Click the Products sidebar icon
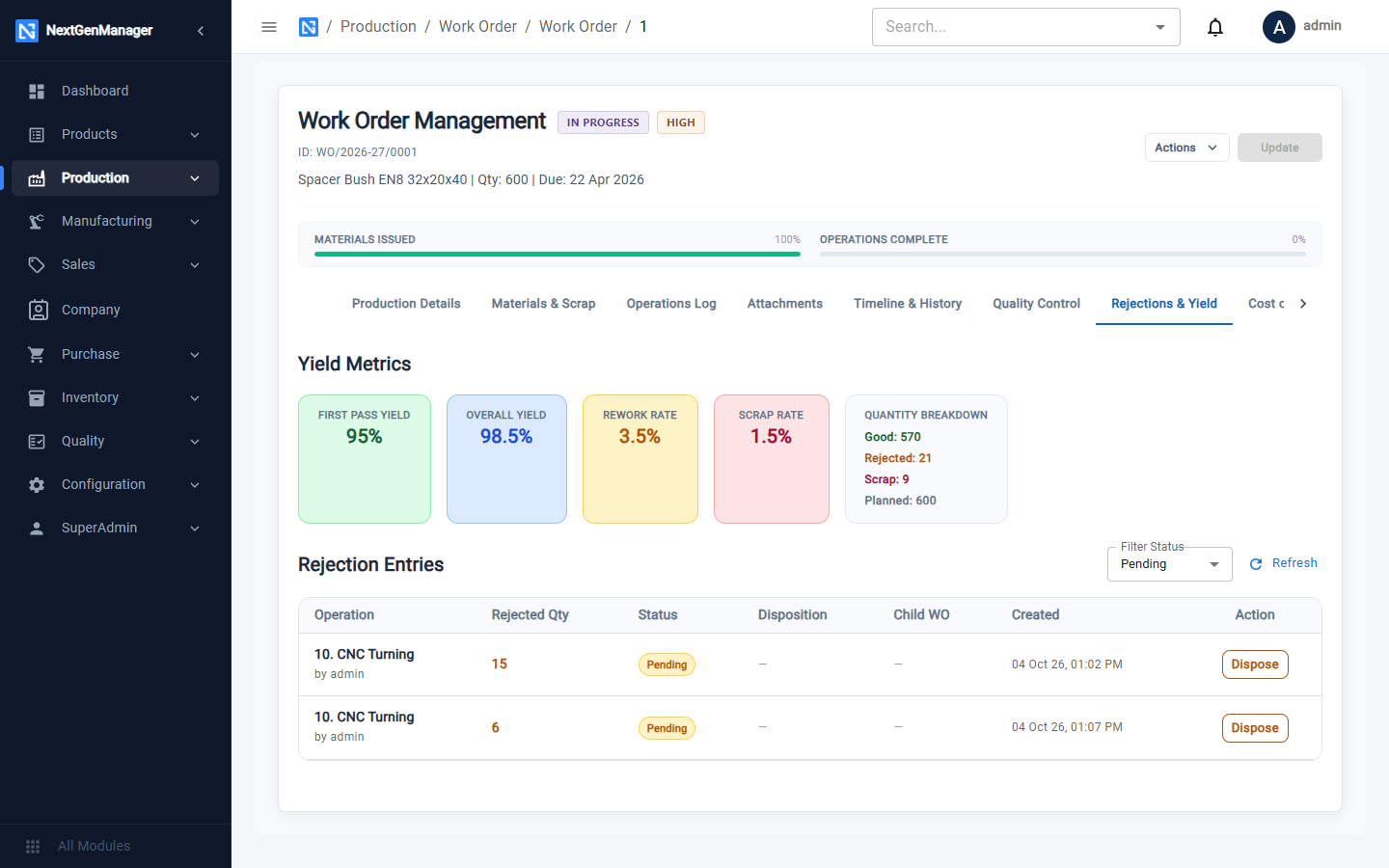The width and height of the screenshot is (1389, 868). click(x=37, y=135)
